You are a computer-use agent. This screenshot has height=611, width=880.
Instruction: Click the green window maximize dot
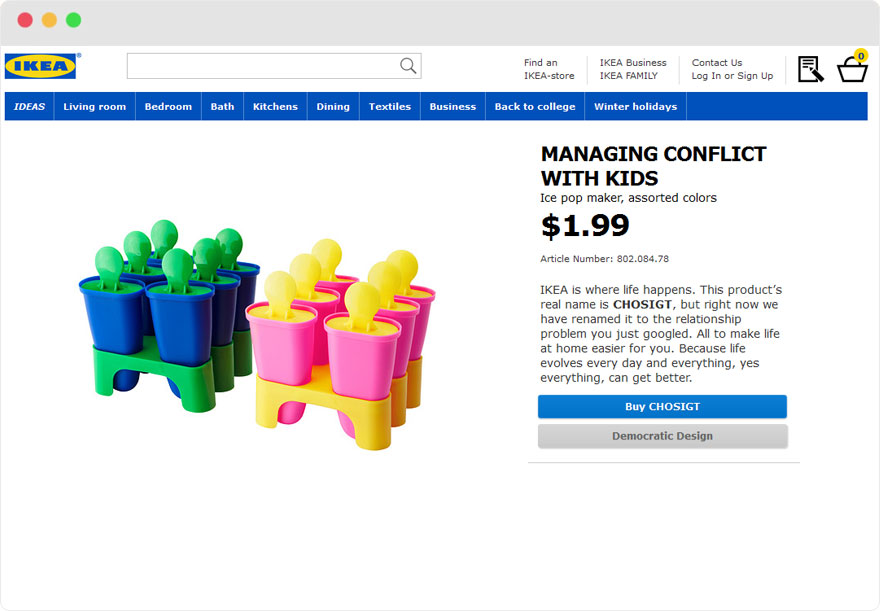74,20
